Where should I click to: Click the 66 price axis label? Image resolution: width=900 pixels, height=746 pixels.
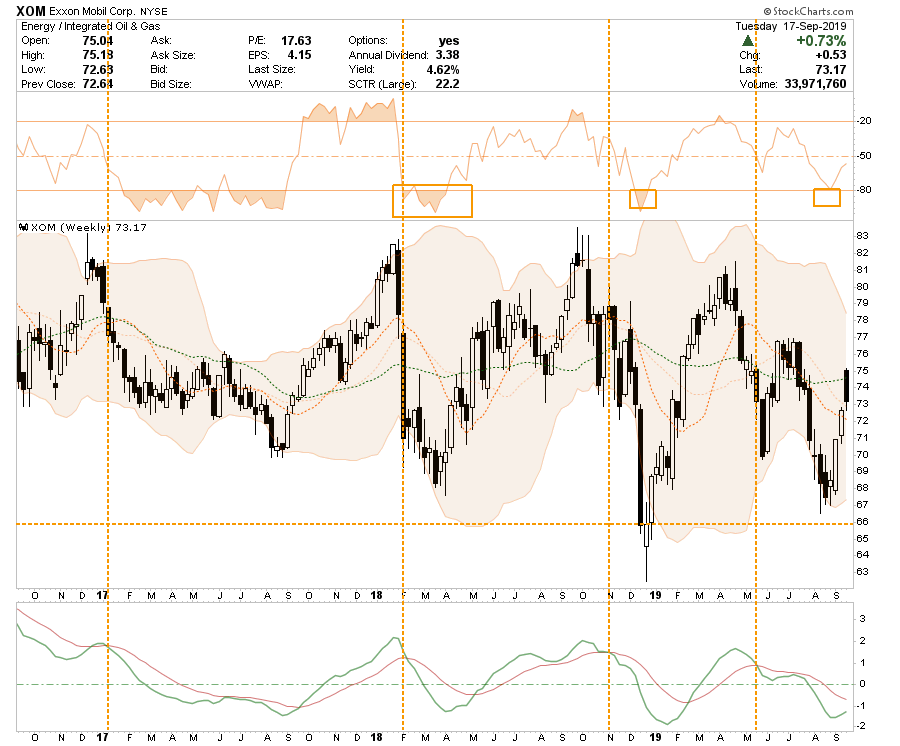click(x=862, y=522)
